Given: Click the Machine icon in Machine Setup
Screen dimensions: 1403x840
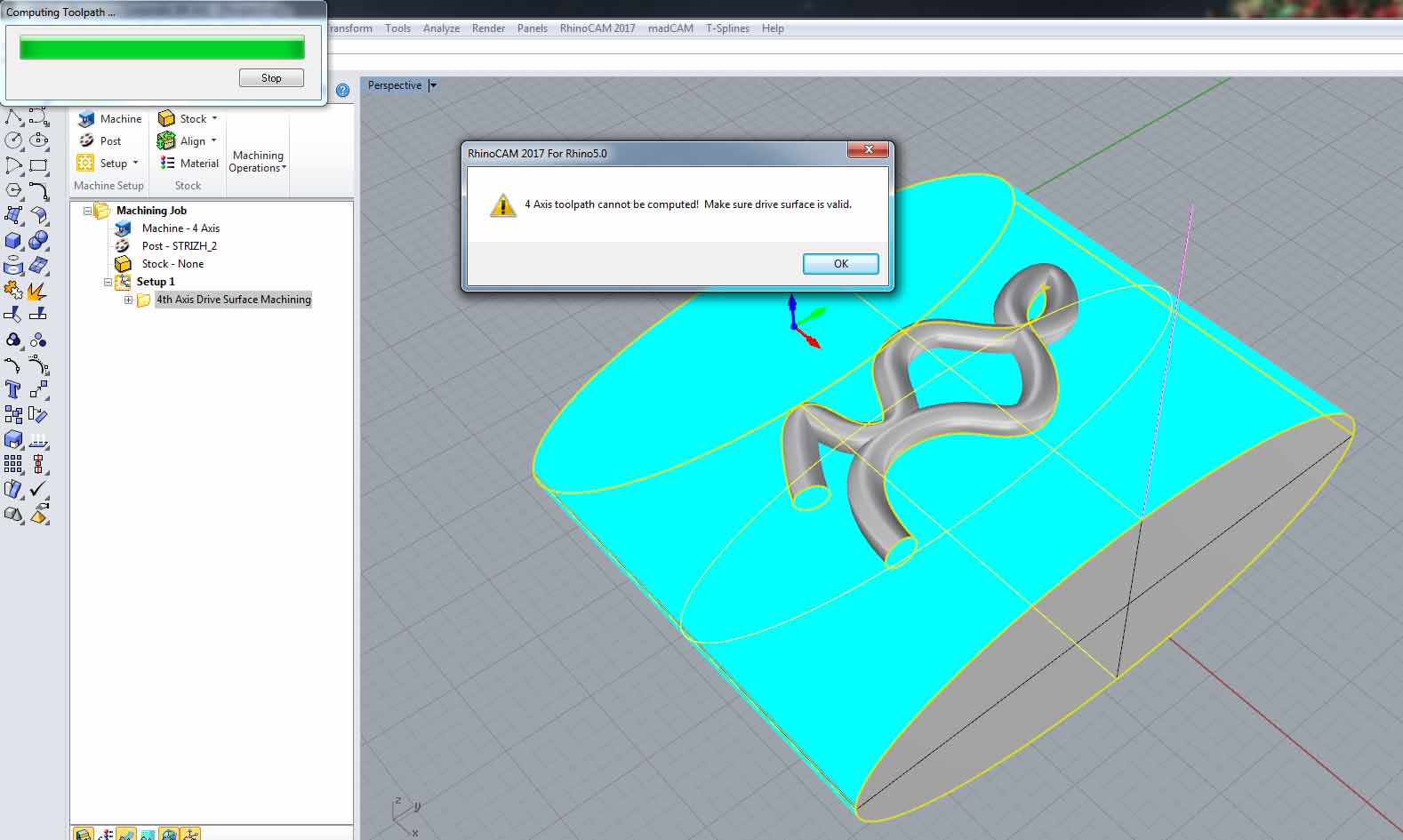Looking at the screenshot, I should click(87, 119).
